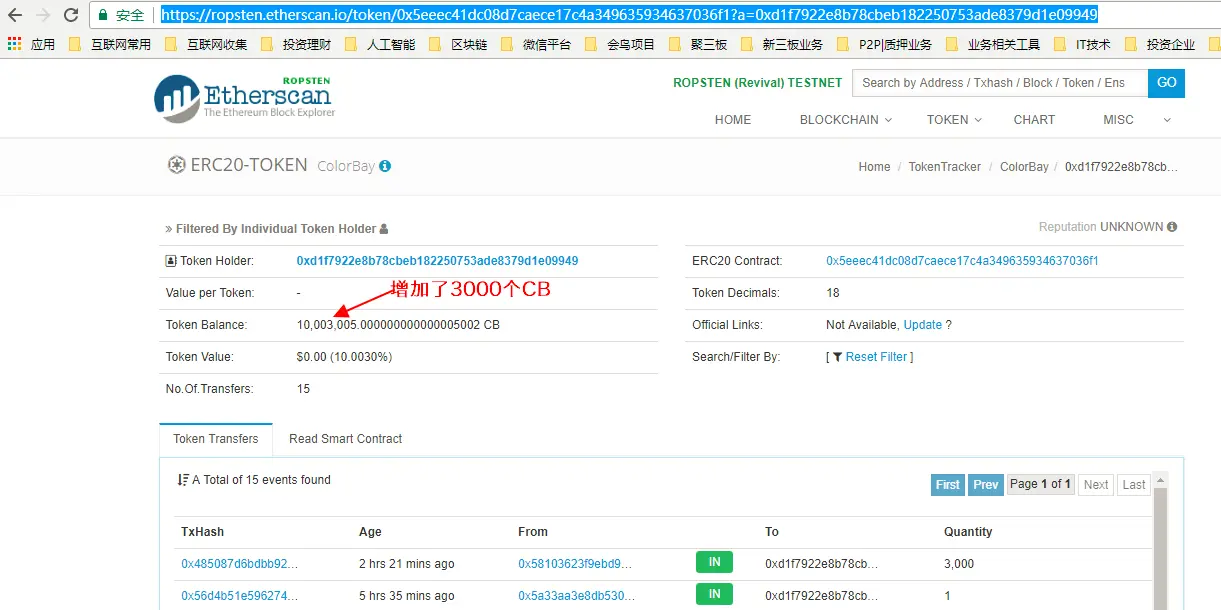The width and height of the screenshot is (1221, 610).
Task: Click TokenTracker in the breadcrumb
Action: [x=944, y=167]
